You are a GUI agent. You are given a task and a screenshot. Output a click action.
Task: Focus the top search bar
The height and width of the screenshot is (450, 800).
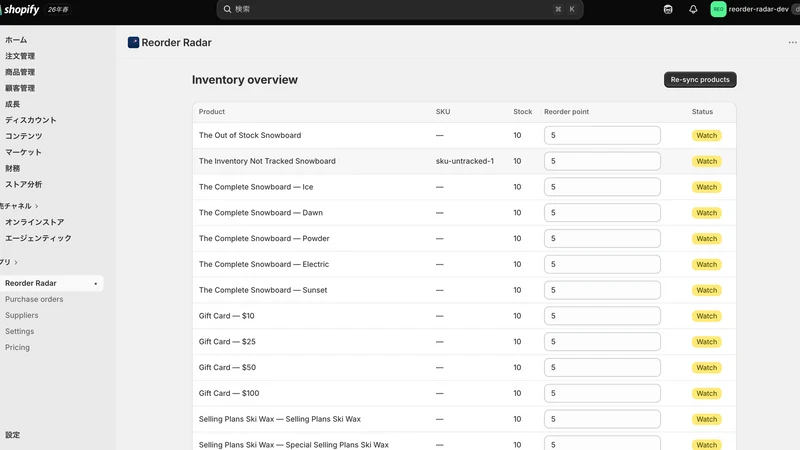[x=400, y=9]
